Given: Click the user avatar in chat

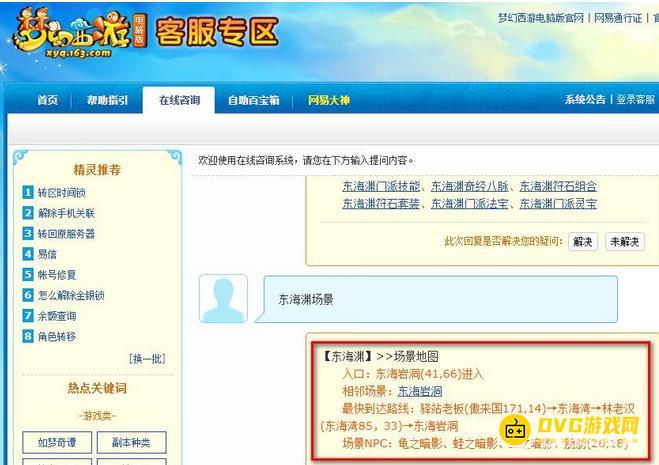Looking at the screenshot, I should pyautogui.click(x=223, y=299).
